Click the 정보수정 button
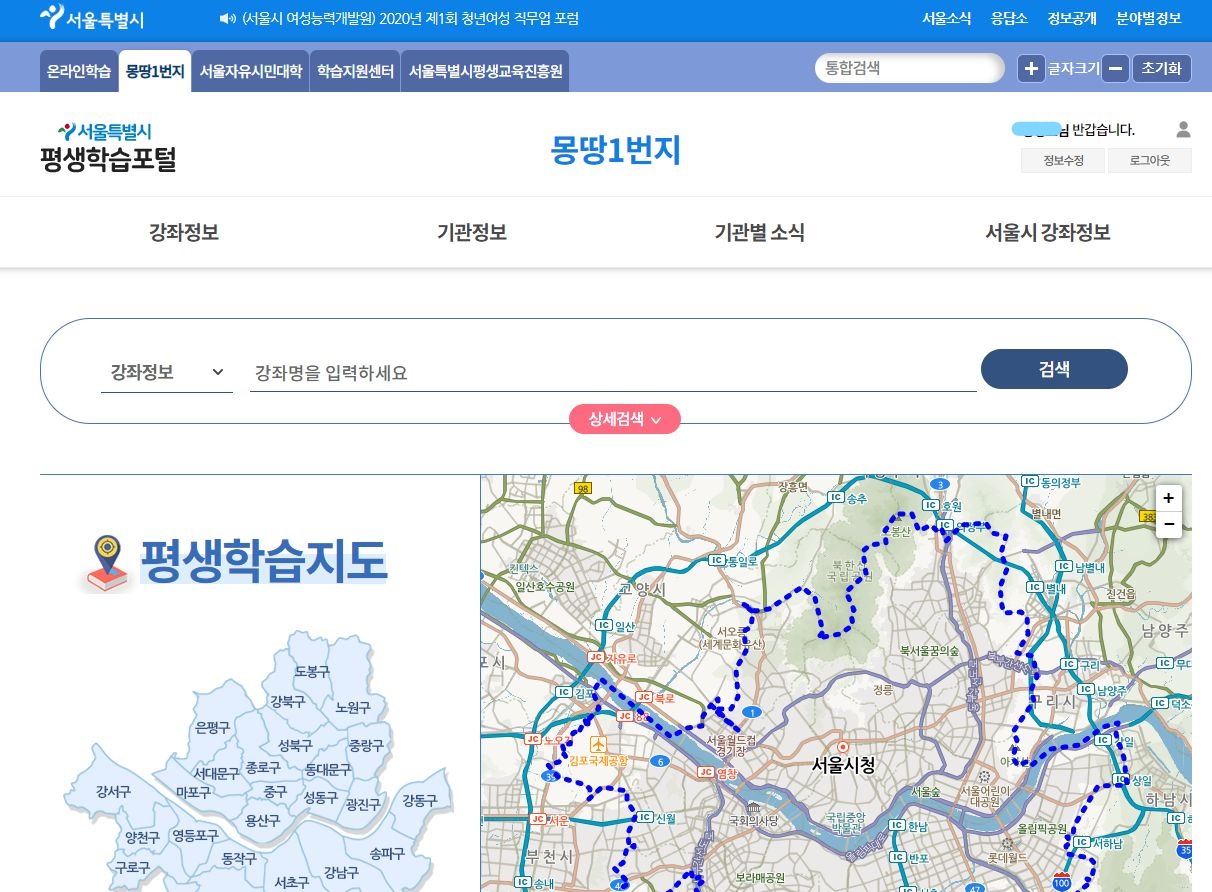 (x=1063, y=160)
